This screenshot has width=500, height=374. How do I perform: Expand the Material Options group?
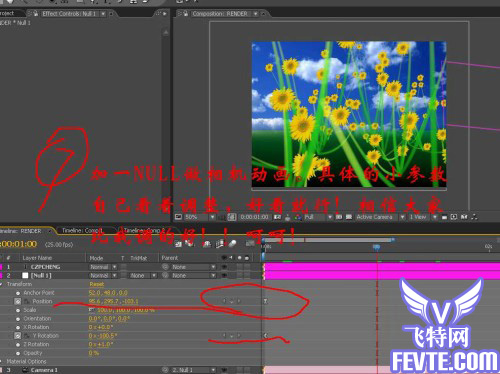tap(2, 361)
